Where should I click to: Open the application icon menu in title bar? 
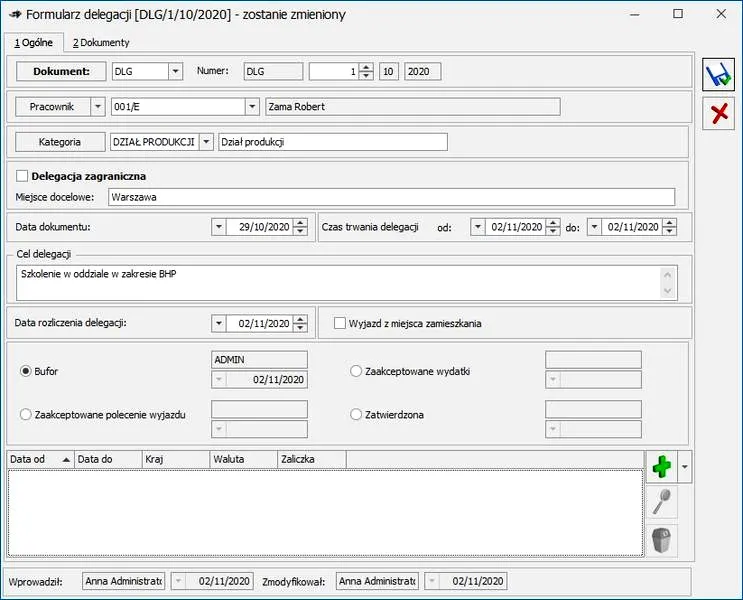15,15
